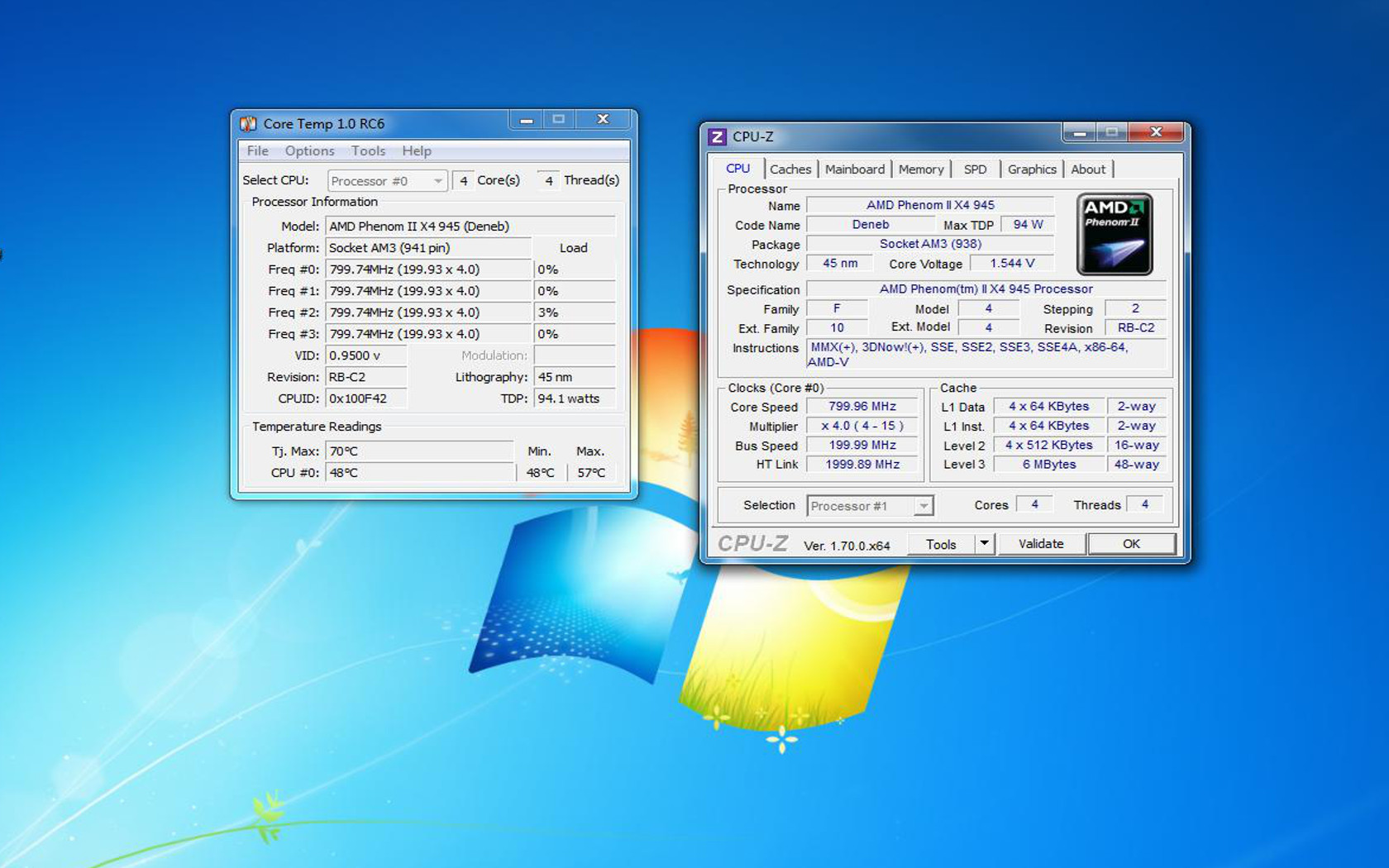
Task: Click the Cores count value in CPU-Z
Action: point(1034,504)
